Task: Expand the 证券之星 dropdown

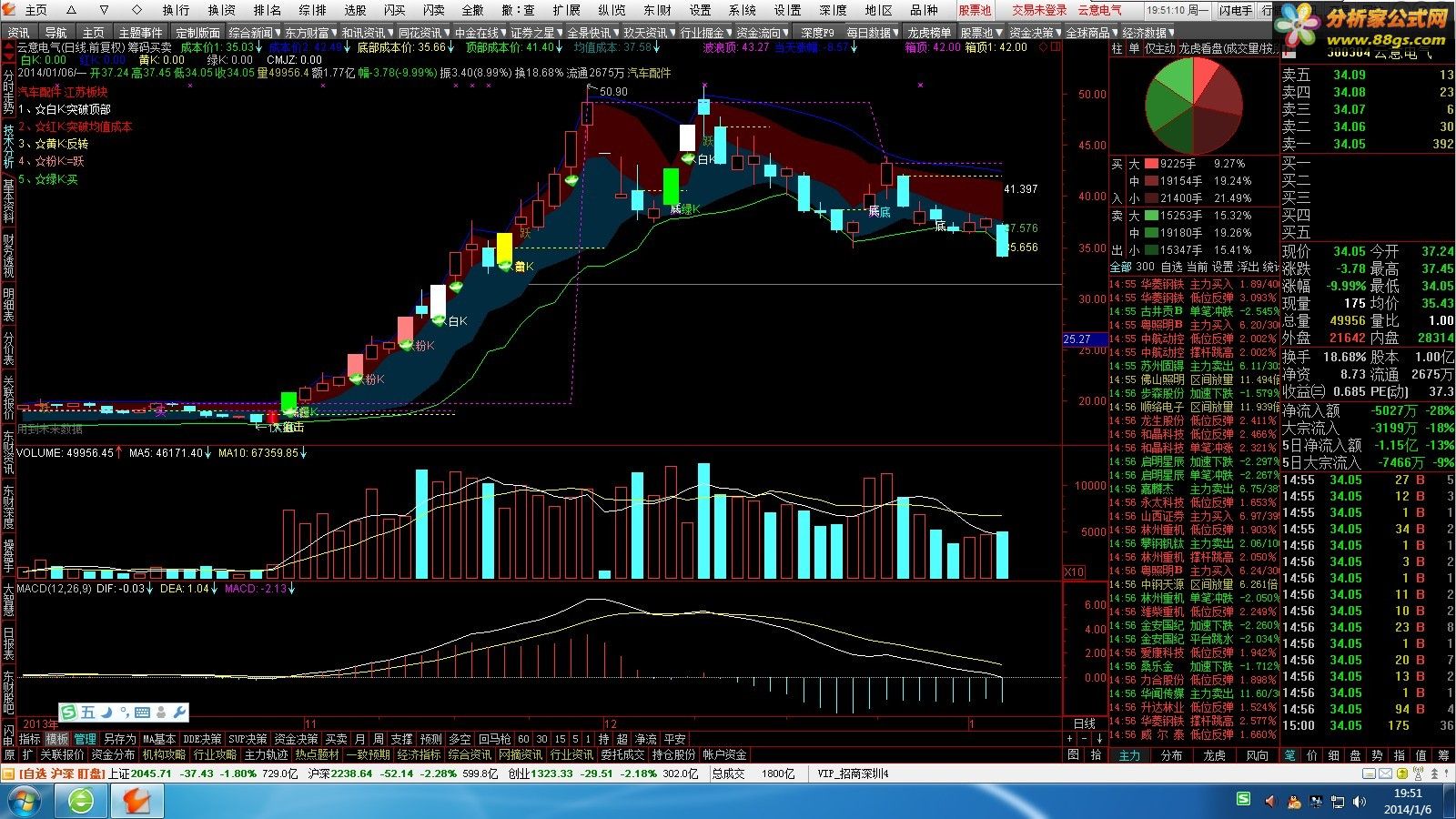Action: tap(537, 32)
